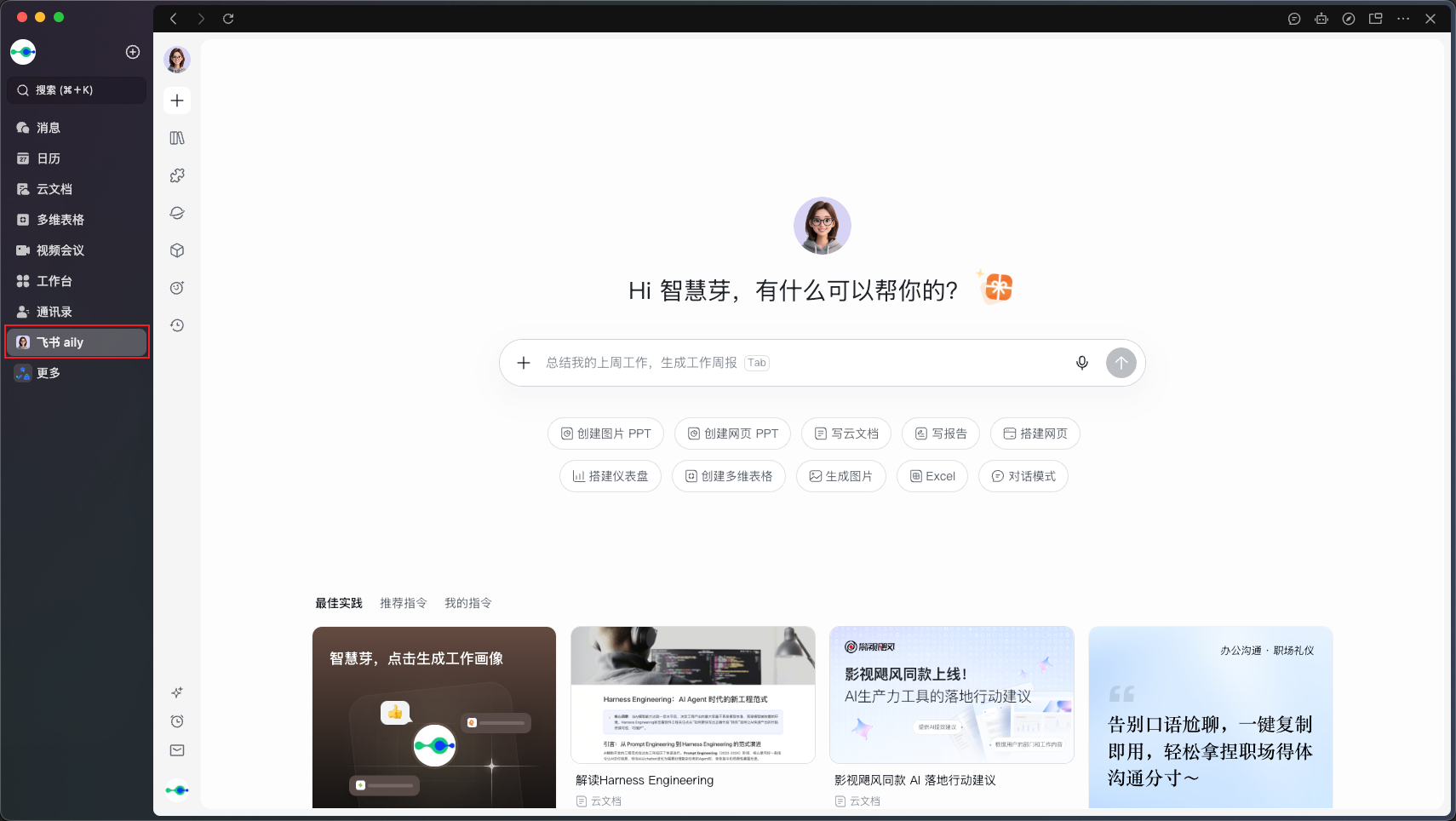Open the three-dots more menu in title bar
Image resolution: width=1456 pixels, height=821 pixels.
[1403, 19]
